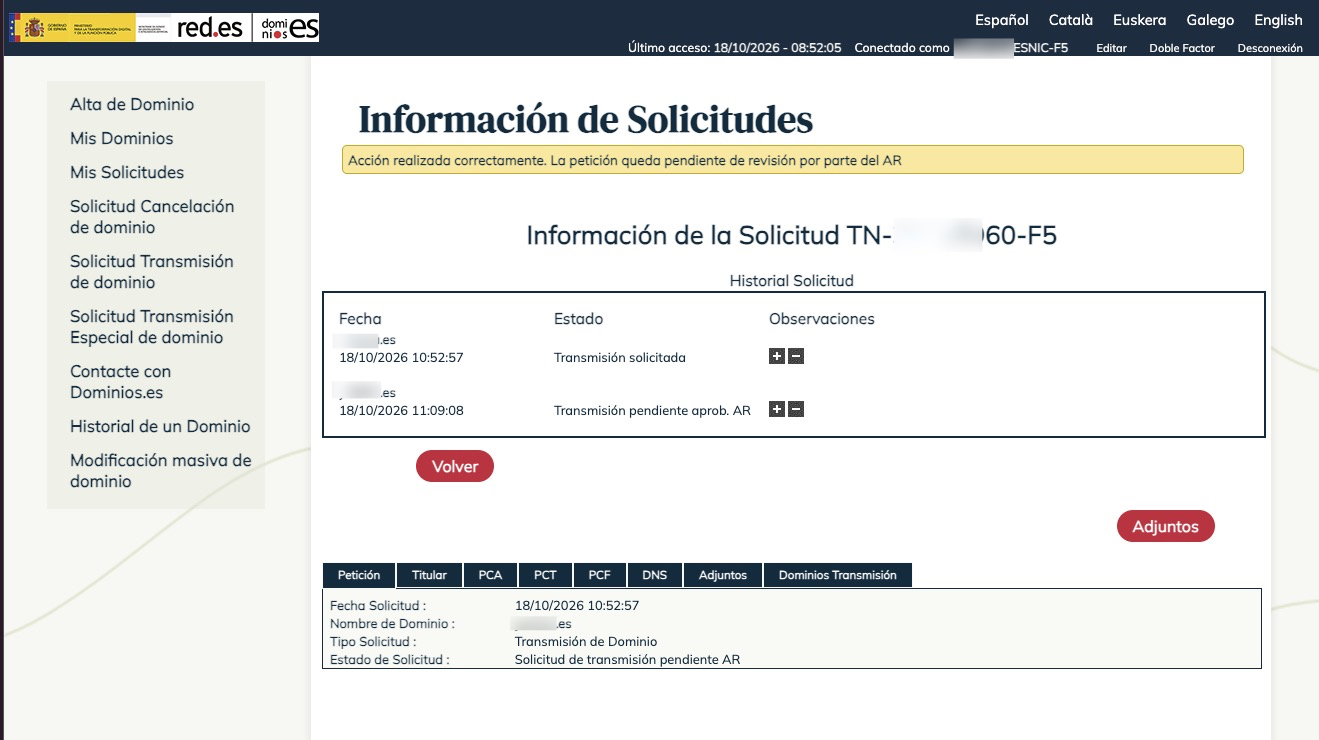Select the PCA tab
This screenshot has width=1319, height=740.
click(490, 575)
